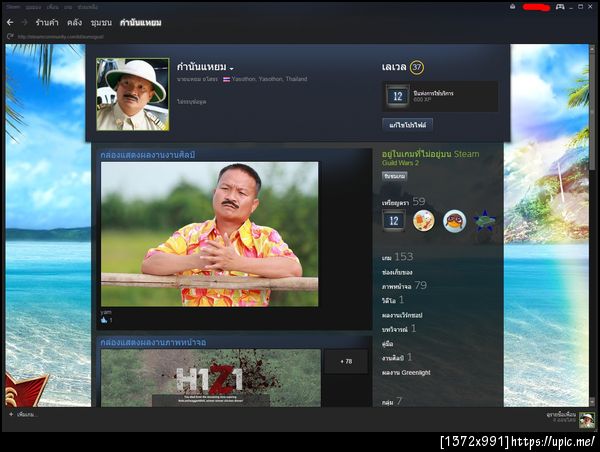The image size is (600, 452).
Task: Switch to Big Picture mode controller icon
Action: tap(560, 7)
